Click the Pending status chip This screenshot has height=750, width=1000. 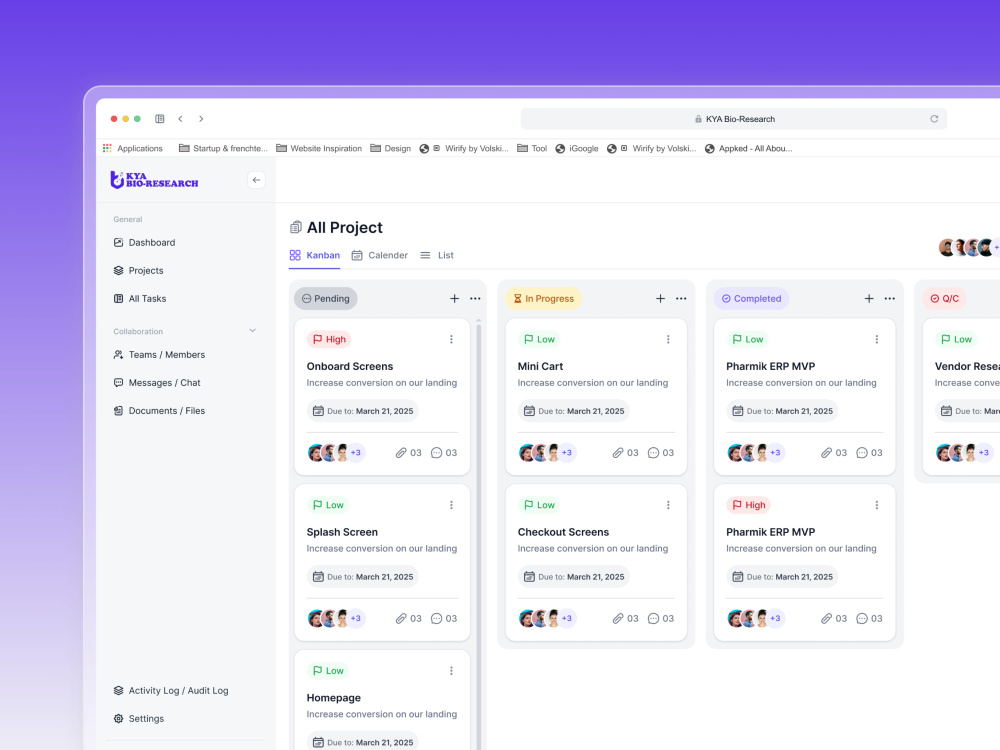coord(325,298)
